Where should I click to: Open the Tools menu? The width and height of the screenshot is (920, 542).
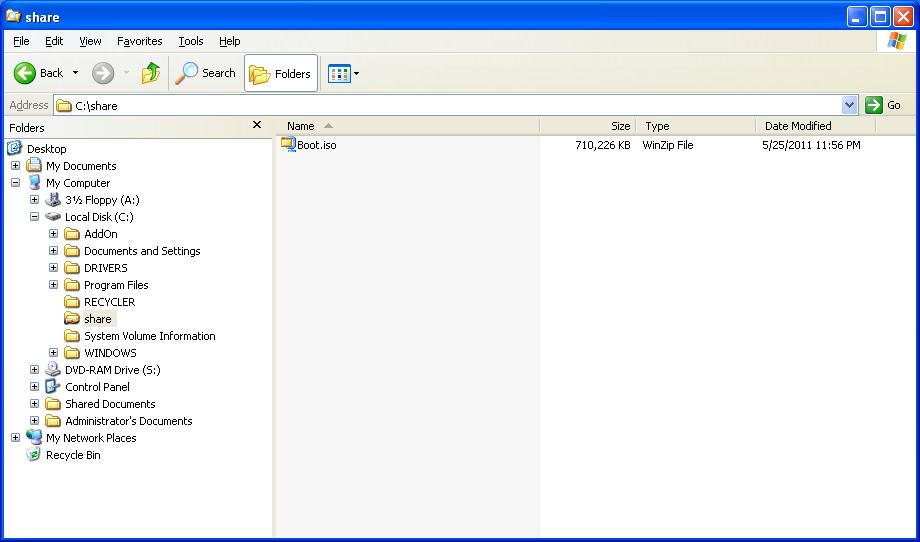(190, 41)
